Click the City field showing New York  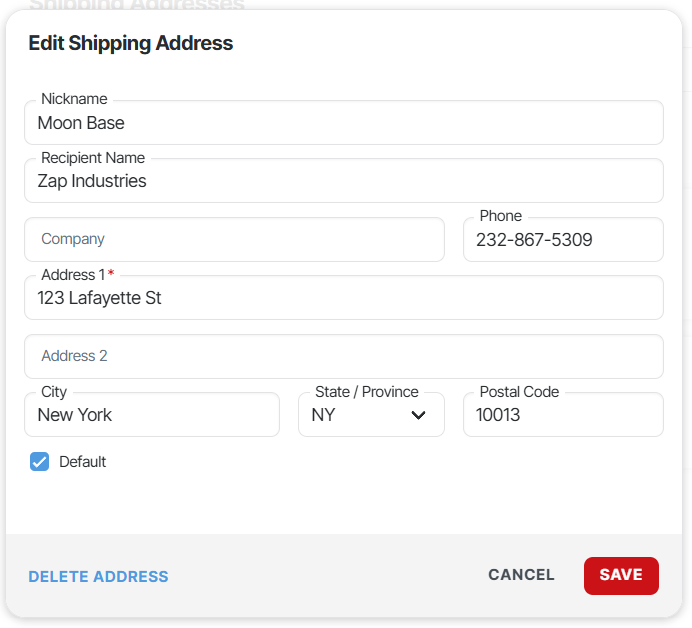(152, 415)
